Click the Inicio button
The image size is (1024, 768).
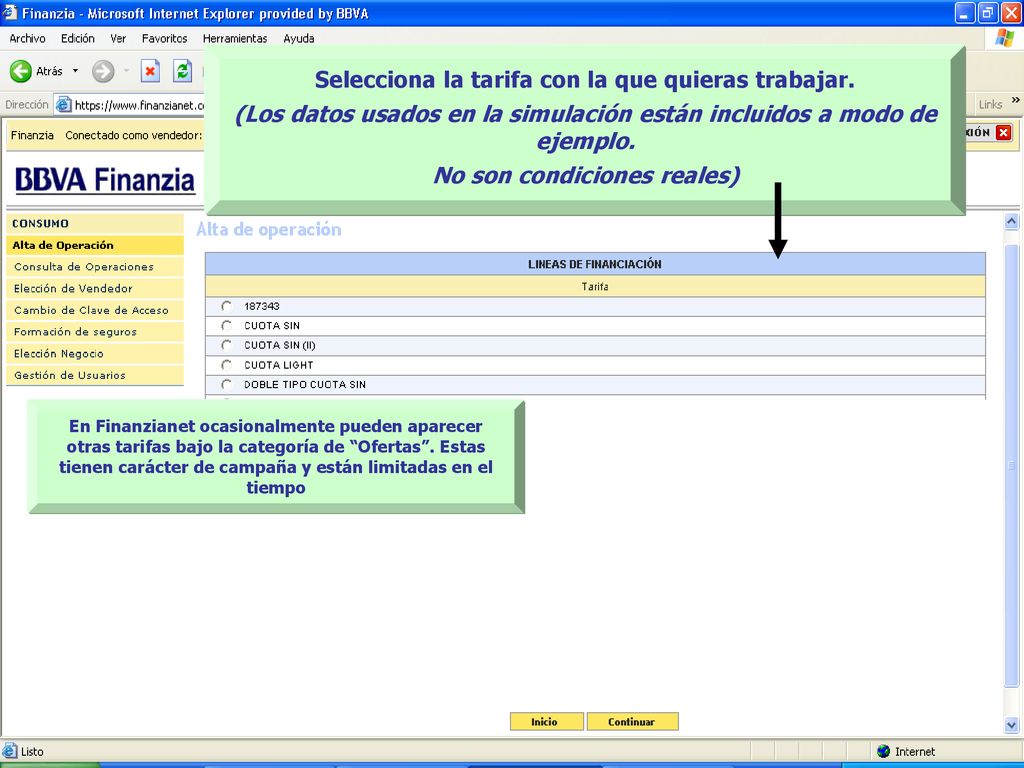click(547, 722)
